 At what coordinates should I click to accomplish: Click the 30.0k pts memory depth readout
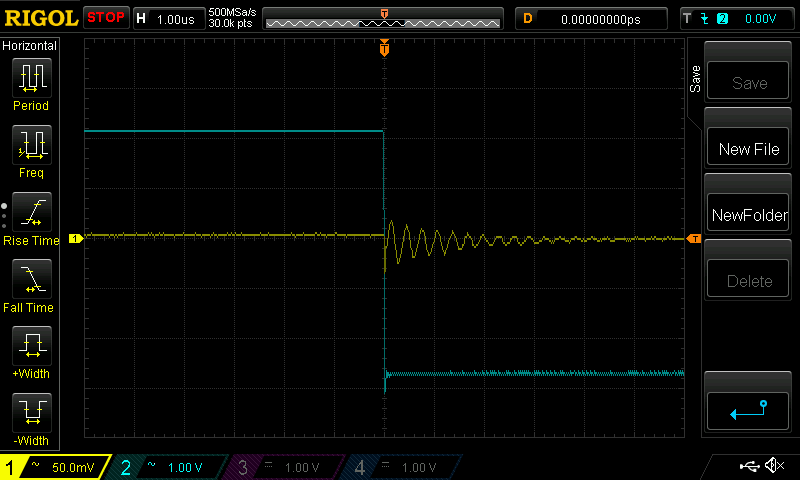point(230,23)
